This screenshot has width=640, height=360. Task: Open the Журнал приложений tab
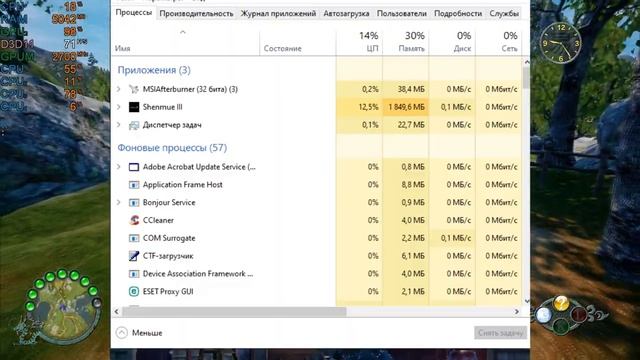coord(278,13)
